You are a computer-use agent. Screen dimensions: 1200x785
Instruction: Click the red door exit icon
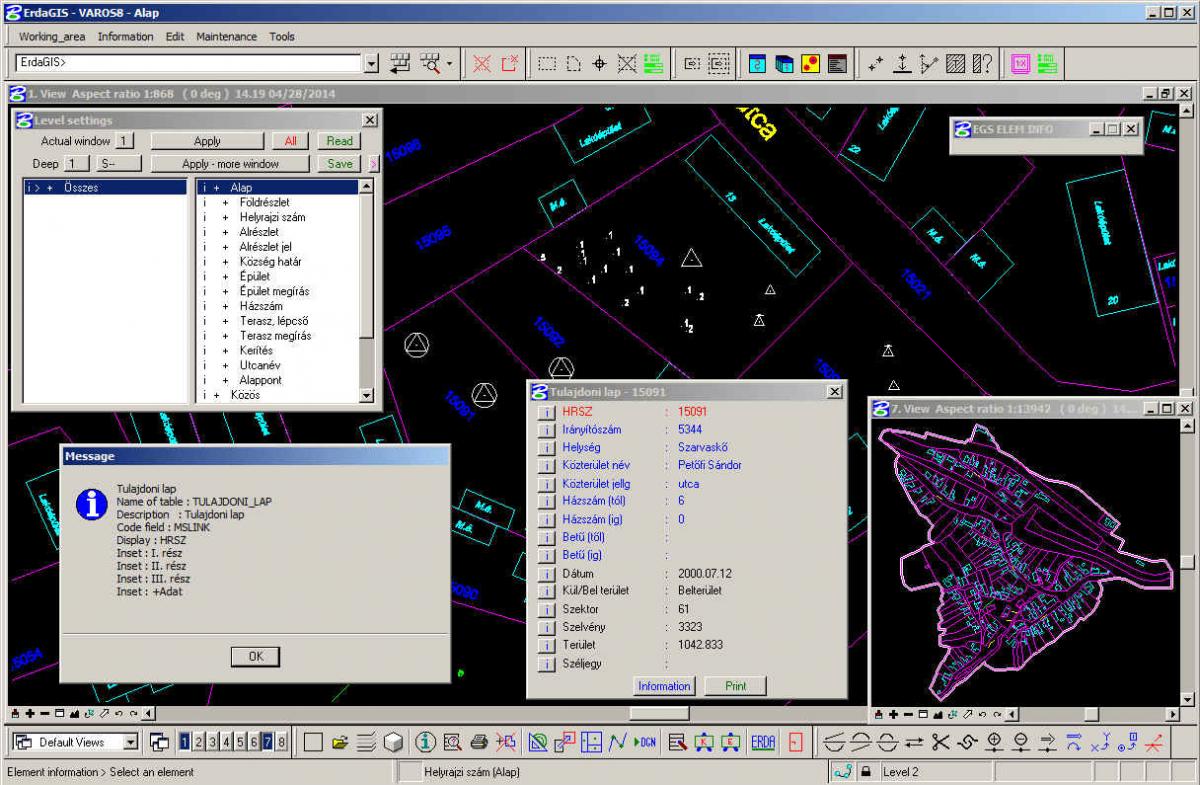coord(796,742)
